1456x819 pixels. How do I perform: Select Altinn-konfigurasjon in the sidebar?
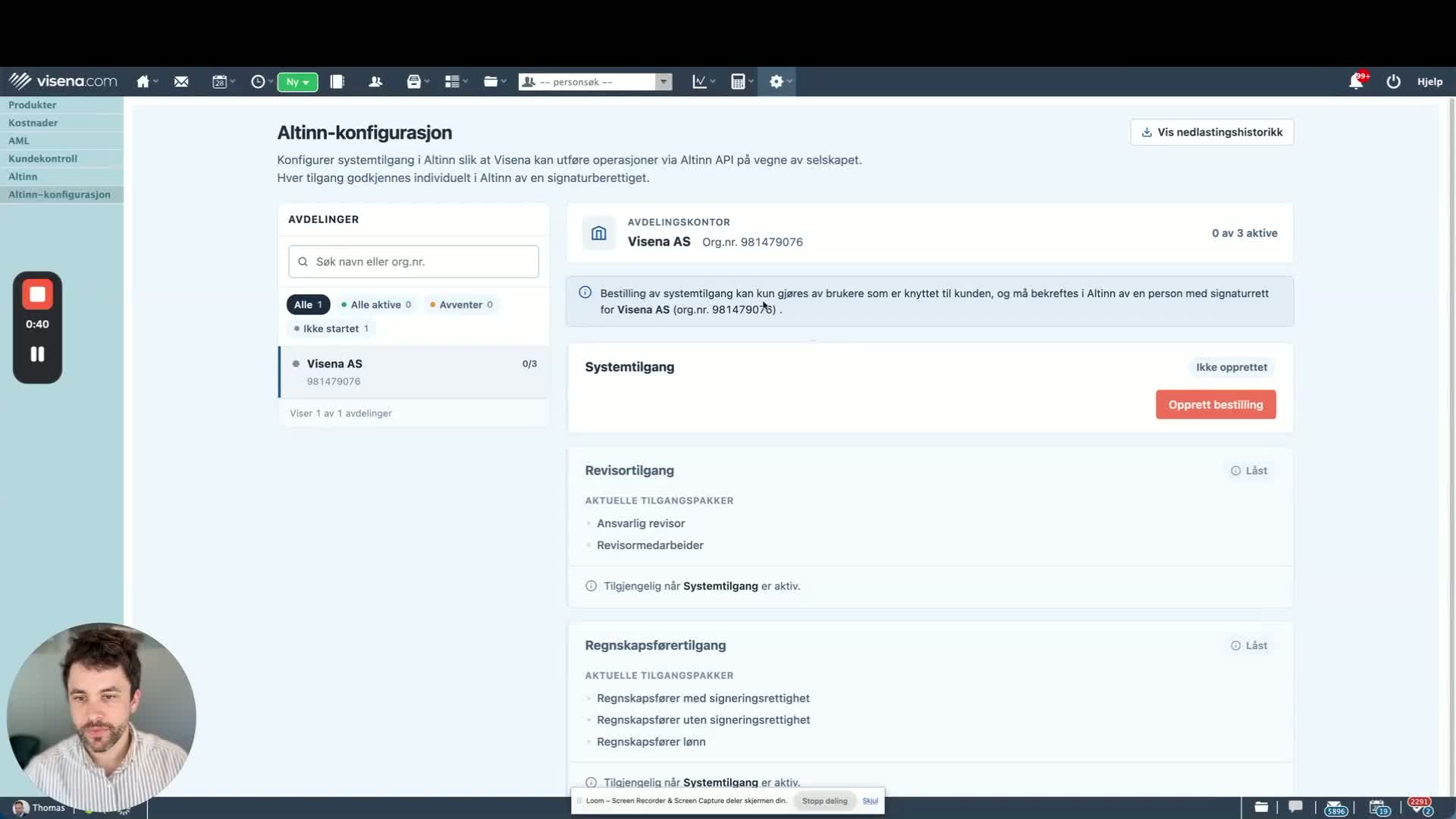point(60,195)
